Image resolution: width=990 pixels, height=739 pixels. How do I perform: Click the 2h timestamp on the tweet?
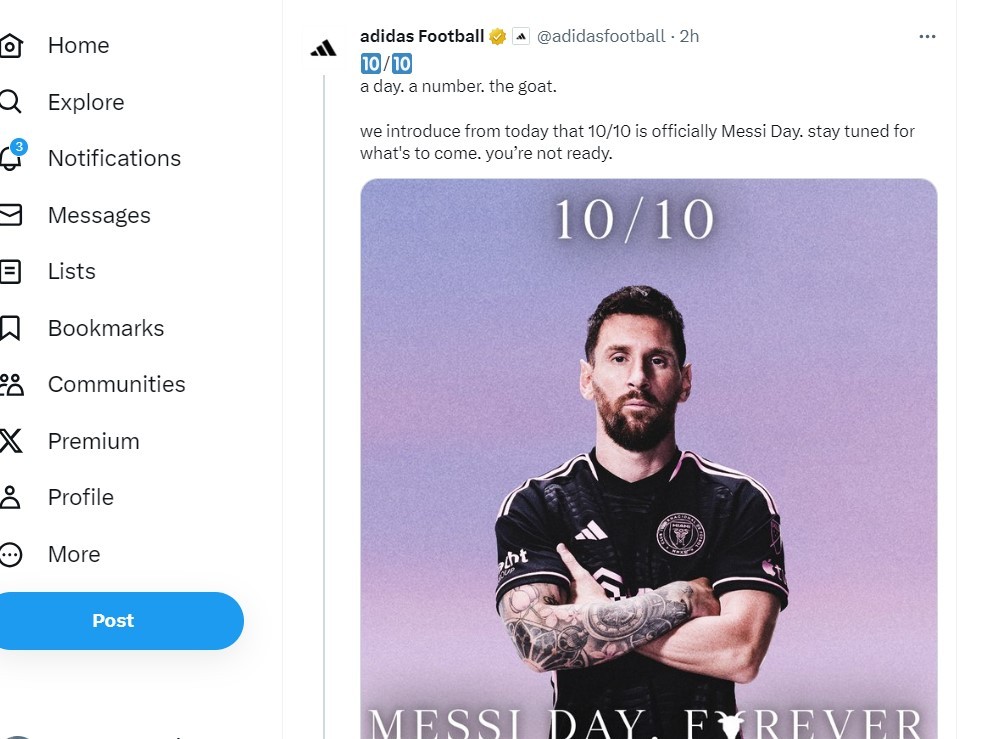pyautogui.click(x=690, y=35)
